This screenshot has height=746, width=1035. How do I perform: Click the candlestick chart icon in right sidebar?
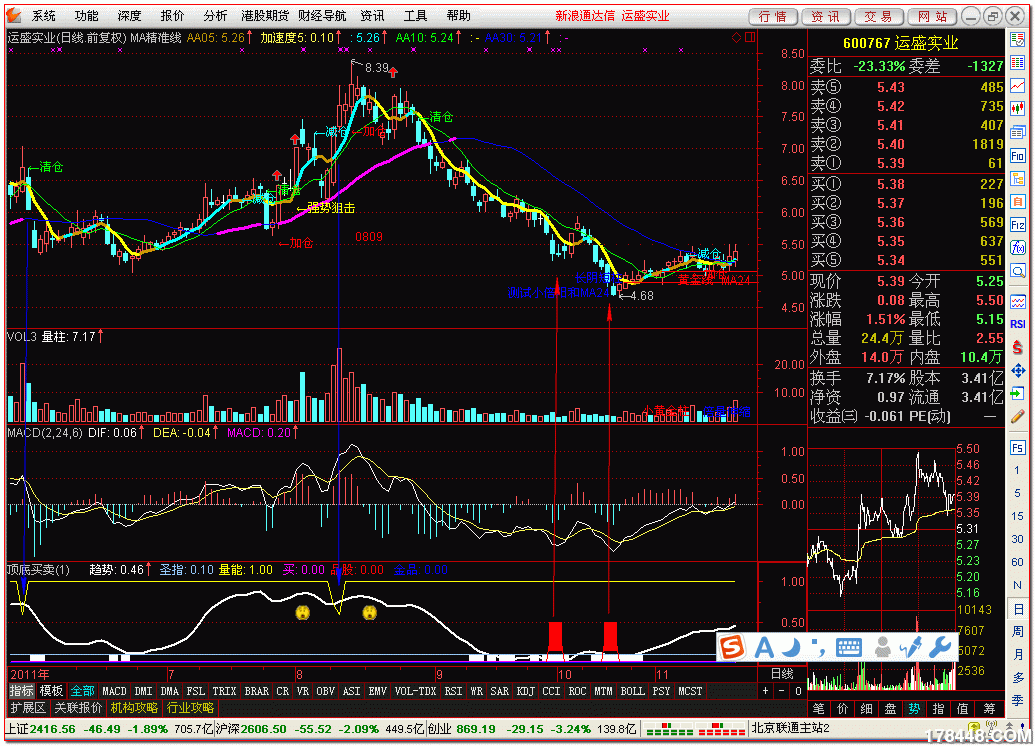click(1017, 109)
